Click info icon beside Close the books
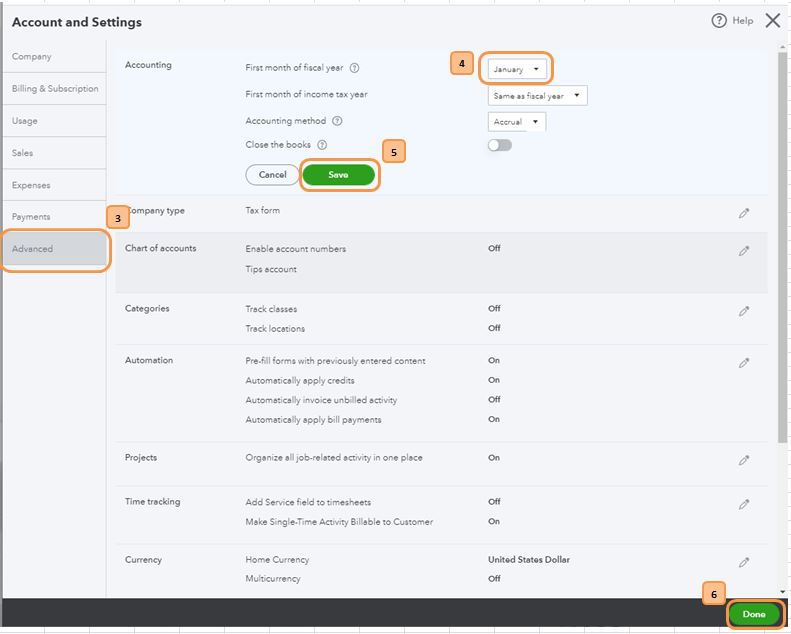Viewport: 791px width, 634px height. pos(323,145)
